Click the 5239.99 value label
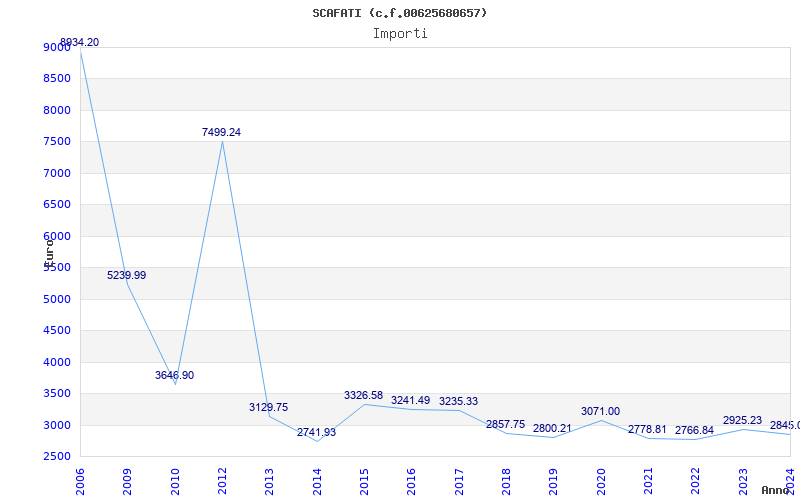The height and width of the screenshot is (500, 800). [x=127, y=275]
